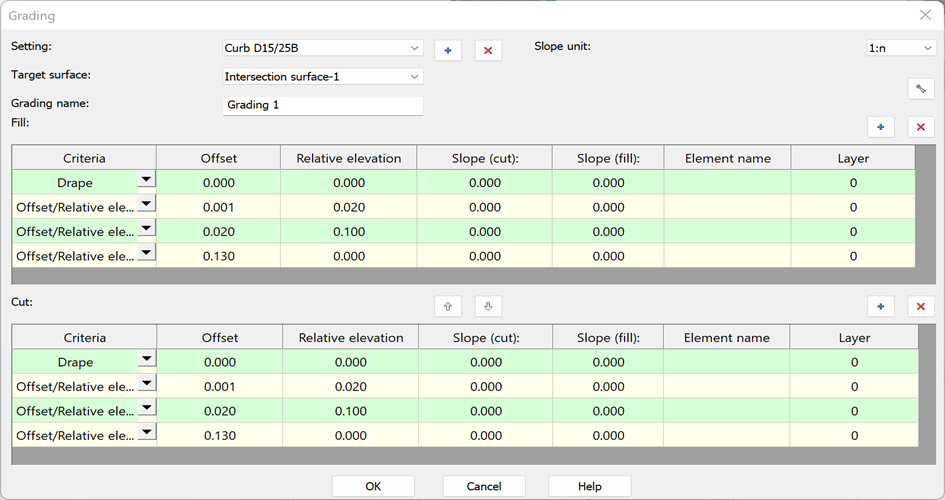Image resolution: width=945 pixels, height=500 pixels.
Task: Select 0.130 offset cell in Fill table
Action: point(218,256)
